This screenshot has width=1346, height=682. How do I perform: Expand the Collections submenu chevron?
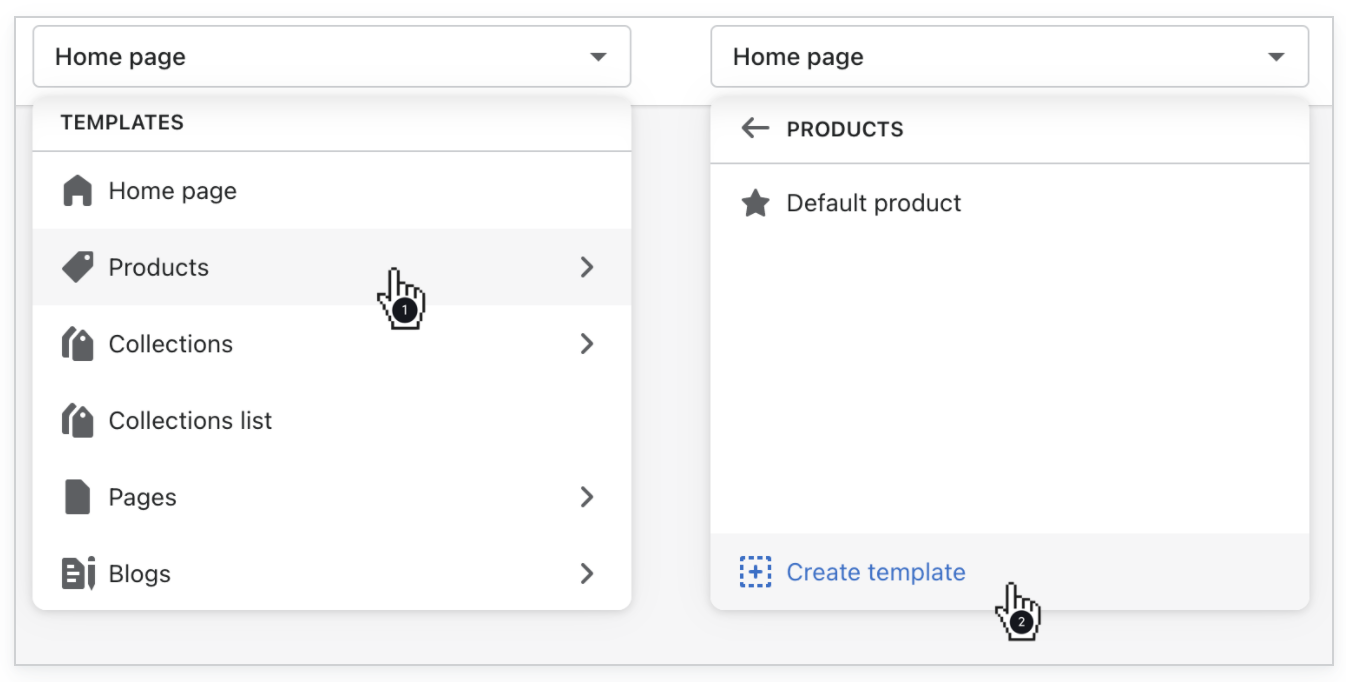click(587, 344)
